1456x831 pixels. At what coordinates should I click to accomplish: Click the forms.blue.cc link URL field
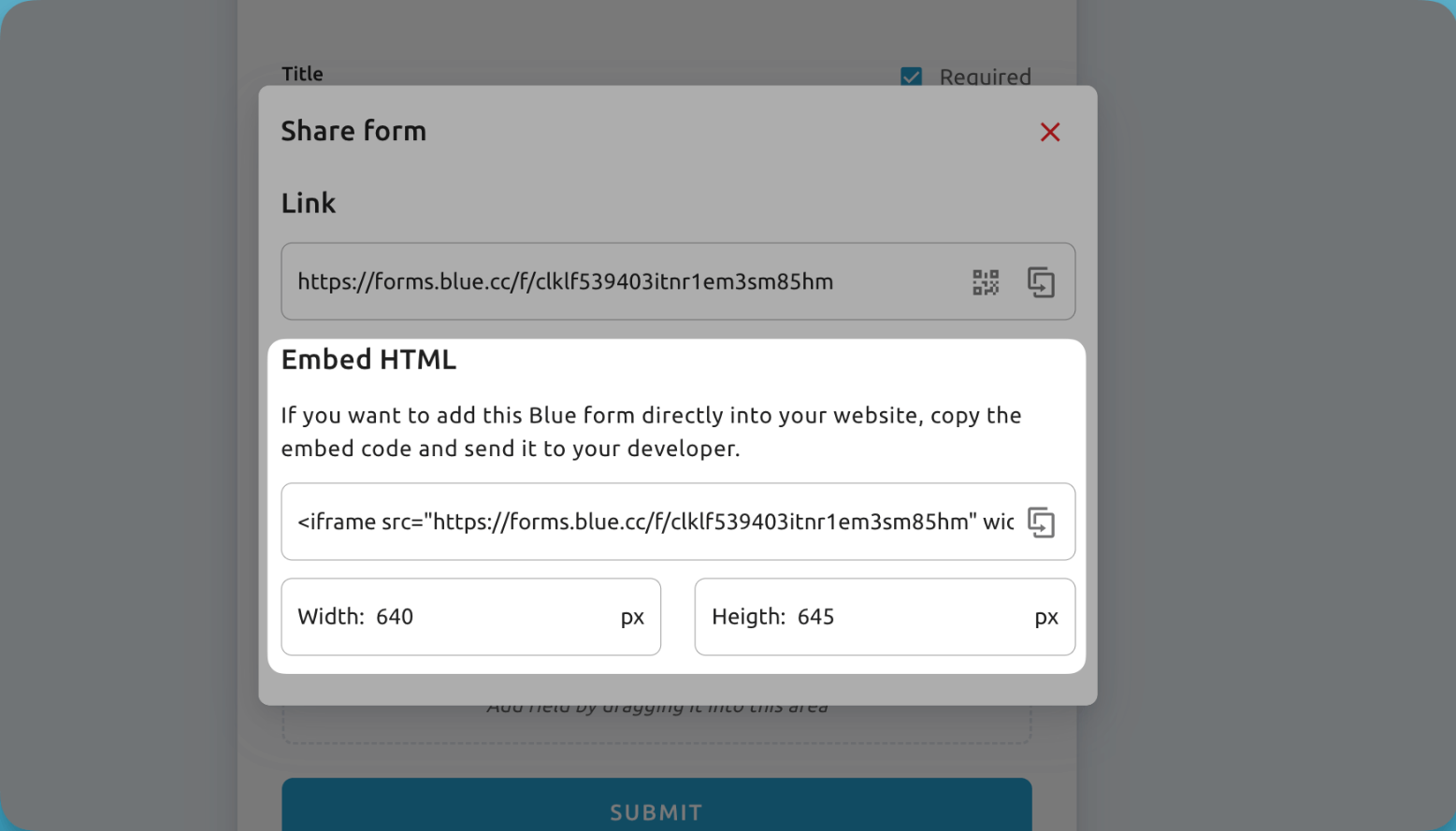click(565, 282)
